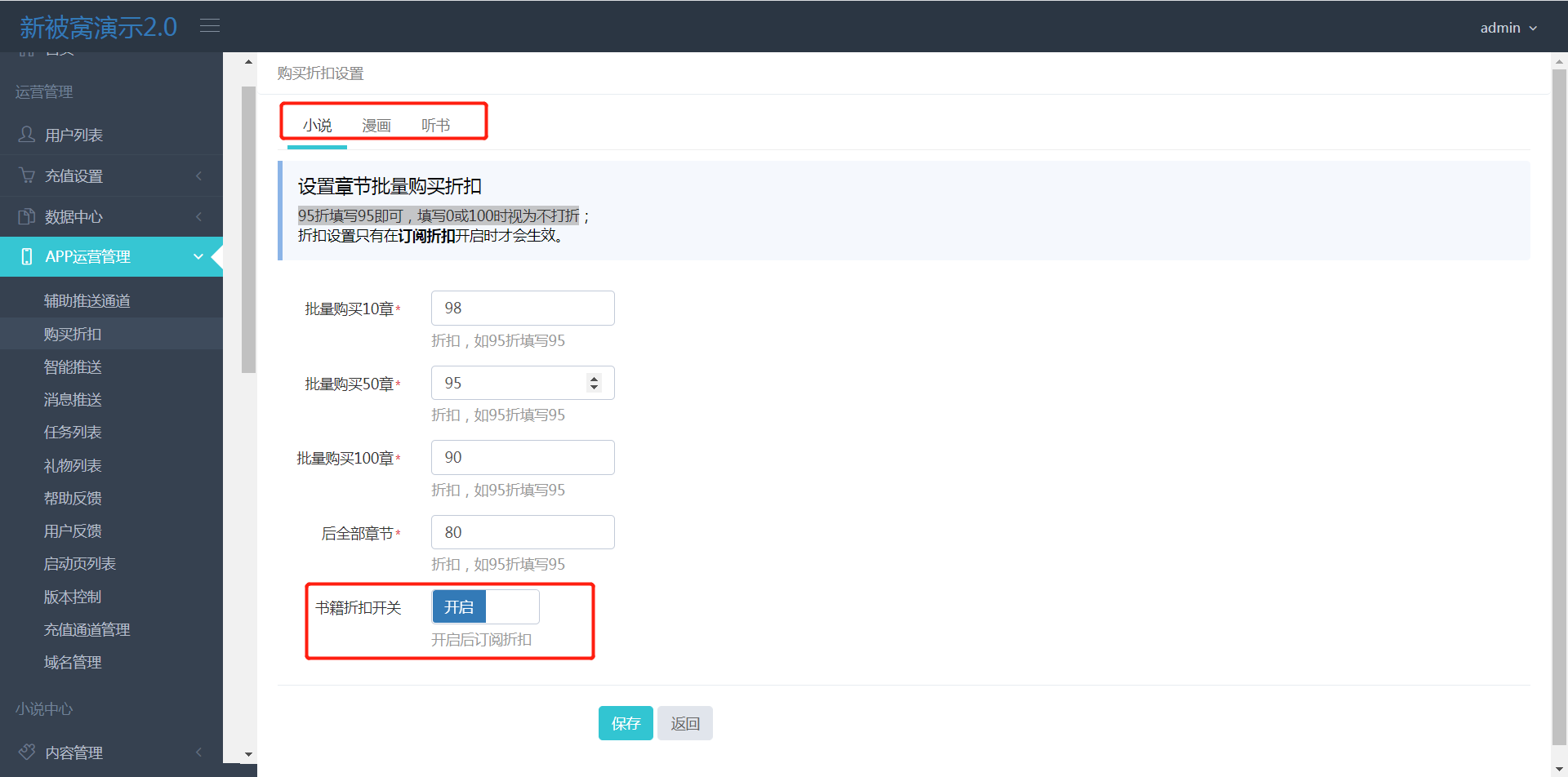Click the 批量购买50章 number spinner arrows

(594, 383)
